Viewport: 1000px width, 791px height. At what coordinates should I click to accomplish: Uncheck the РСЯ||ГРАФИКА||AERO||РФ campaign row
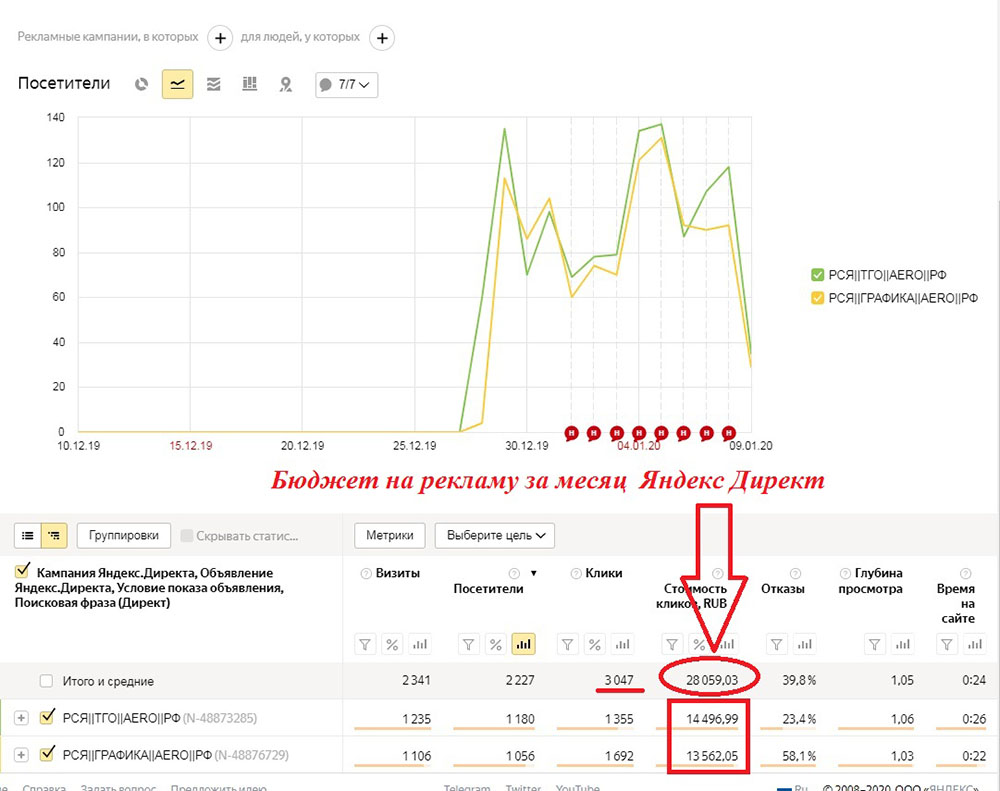(47, 753)
